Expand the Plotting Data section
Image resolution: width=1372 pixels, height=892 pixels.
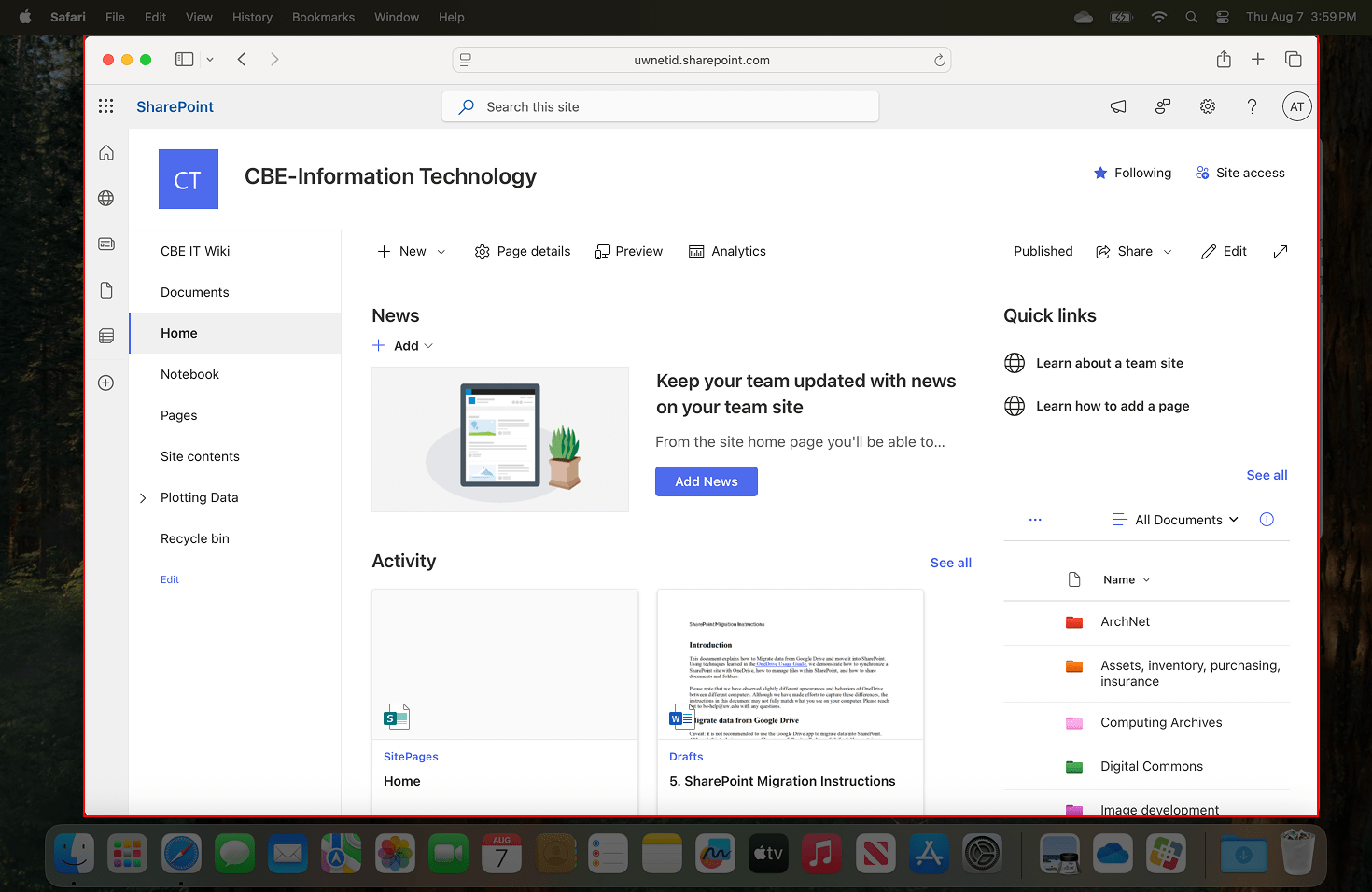[142, 497]
